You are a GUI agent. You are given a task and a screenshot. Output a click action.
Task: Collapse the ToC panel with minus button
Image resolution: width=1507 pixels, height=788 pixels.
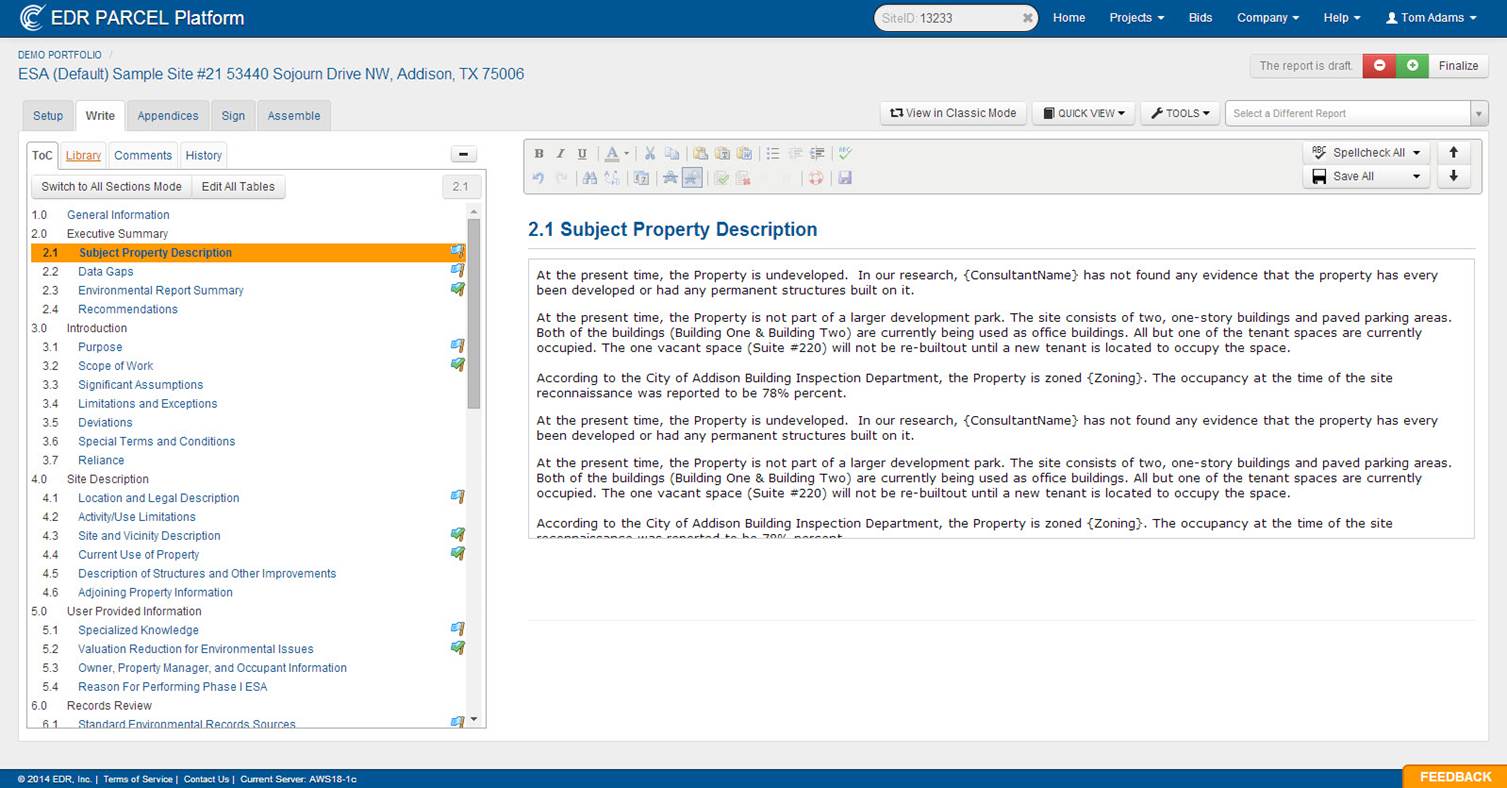pyautogui.click(x=464, y=155)
